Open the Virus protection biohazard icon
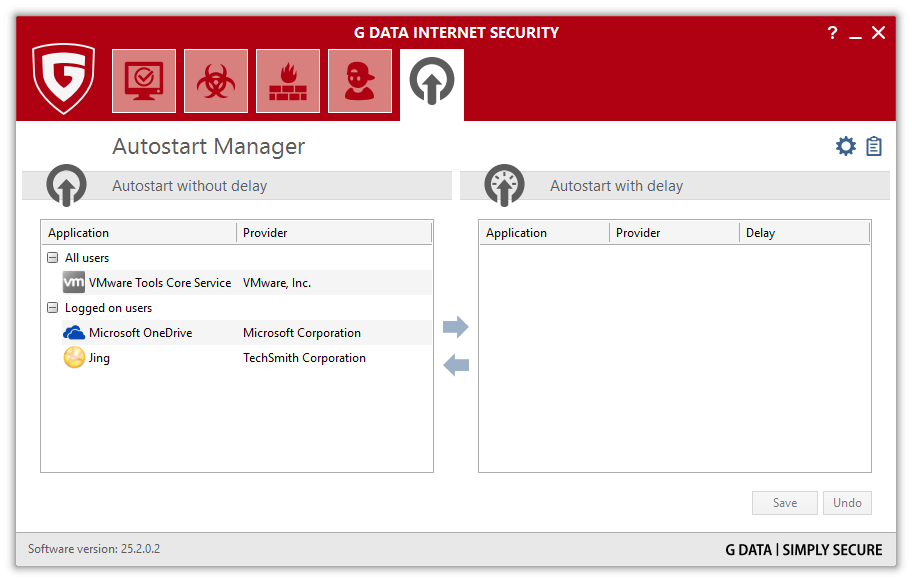912x582 pixels. 216,81
